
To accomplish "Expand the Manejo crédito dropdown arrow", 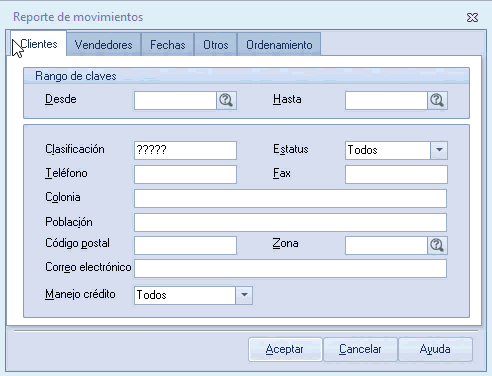I will pos(244,295).
